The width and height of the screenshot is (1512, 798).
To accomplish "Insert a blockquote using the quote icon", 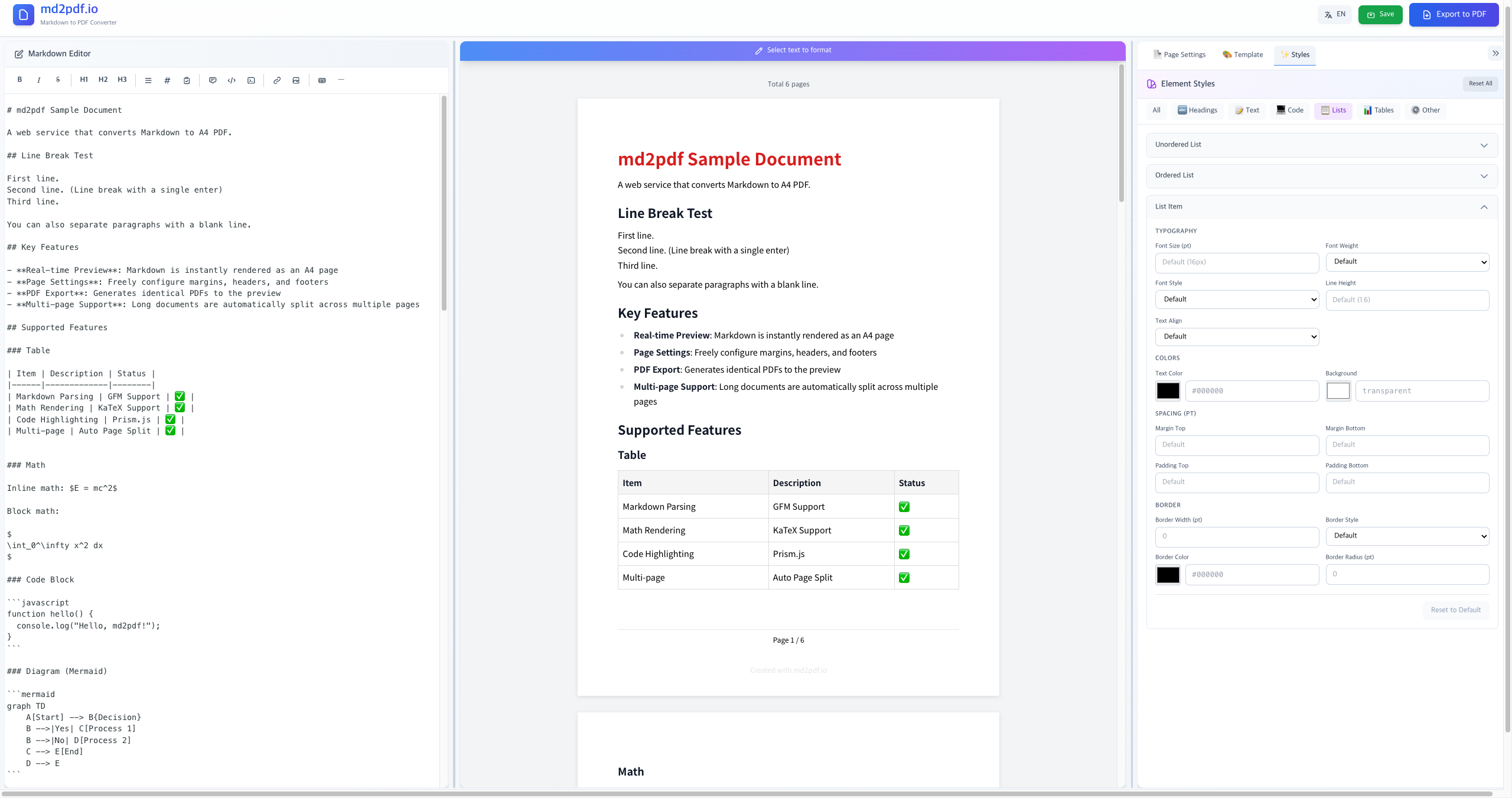I will (212, 80).
